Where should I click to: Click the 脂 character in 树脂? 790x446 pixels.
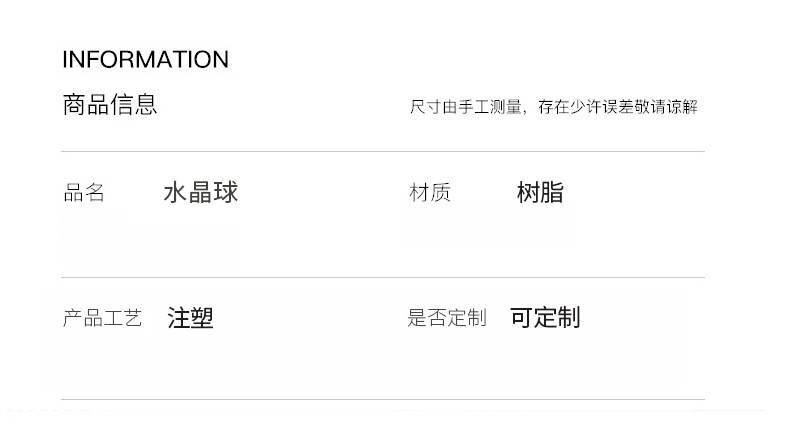(552, 192)
